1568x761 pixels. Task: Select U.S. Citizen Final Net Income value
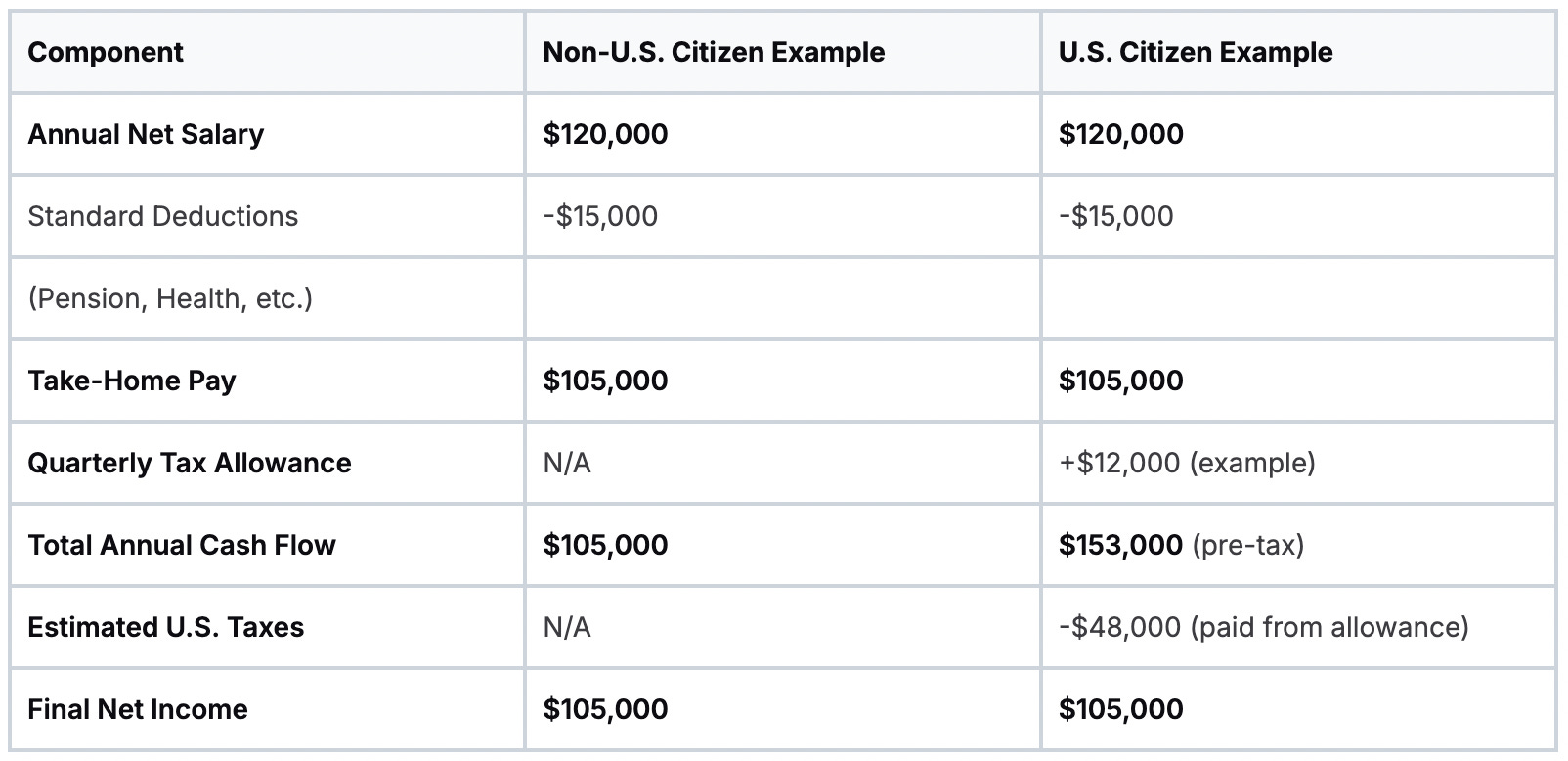(x=1120, y=709)
